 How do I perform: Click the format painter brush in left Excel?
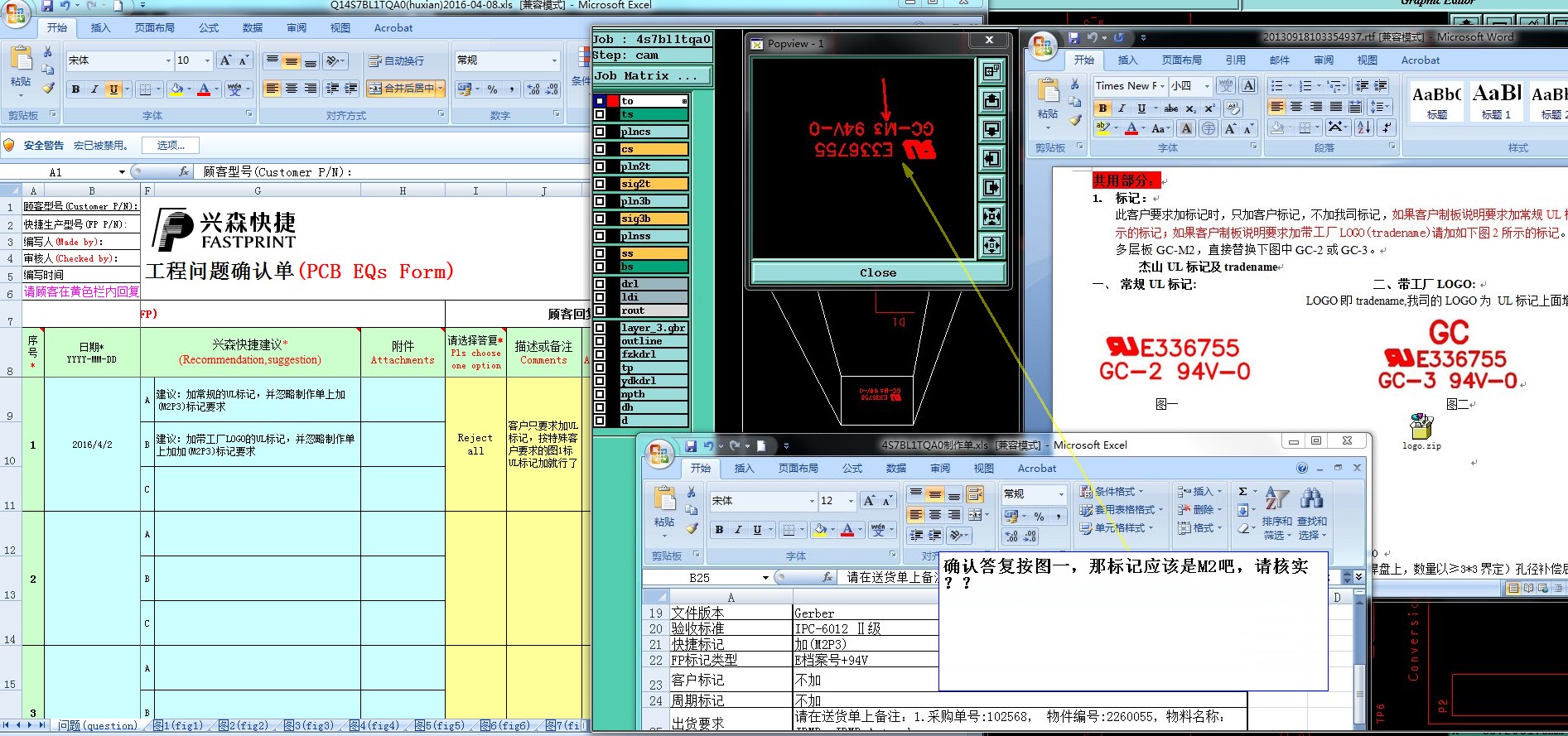(48, 88)
